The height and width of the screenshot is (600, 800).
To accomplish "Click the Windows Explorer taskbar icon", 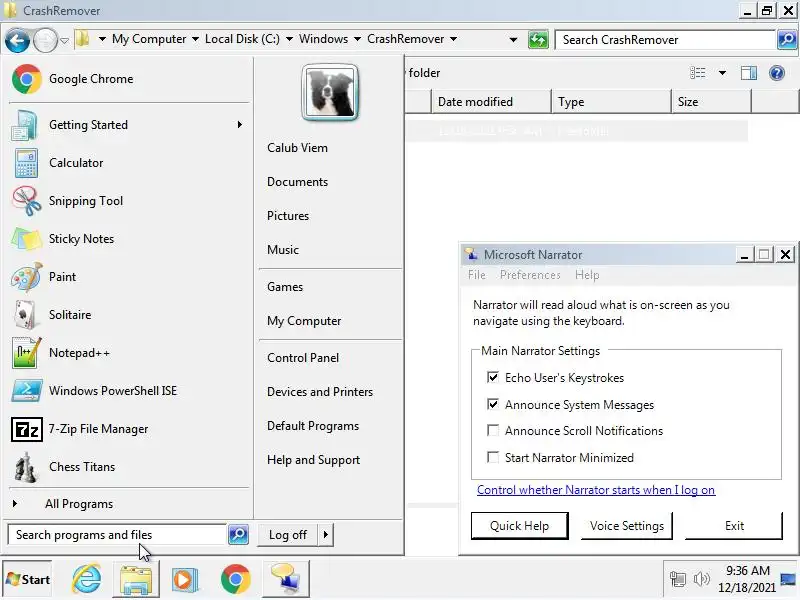I will [136, 579].
